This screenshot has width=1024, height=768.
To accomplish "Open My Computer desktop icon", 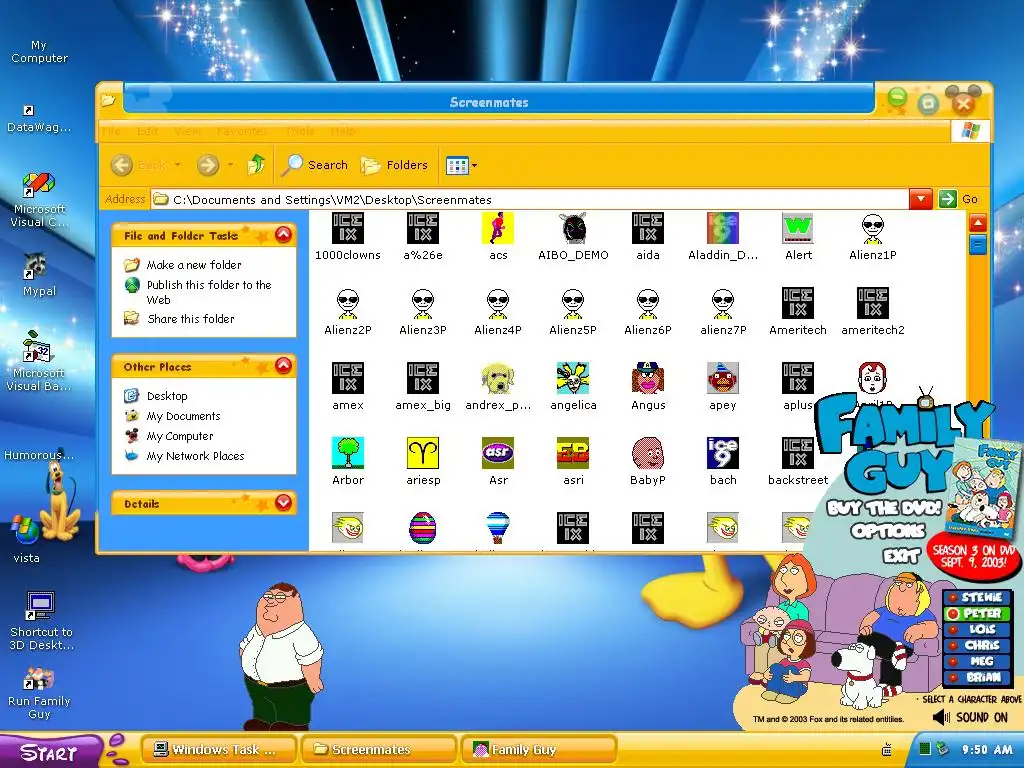I will coord(39,52).
